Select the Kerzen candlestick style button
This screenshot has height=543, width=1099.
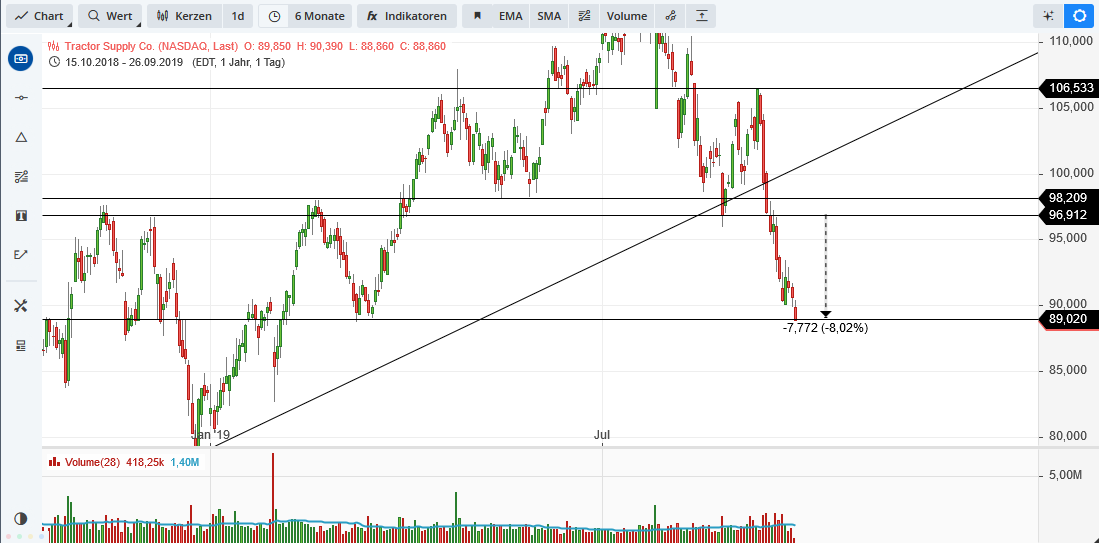click(184, 16)
